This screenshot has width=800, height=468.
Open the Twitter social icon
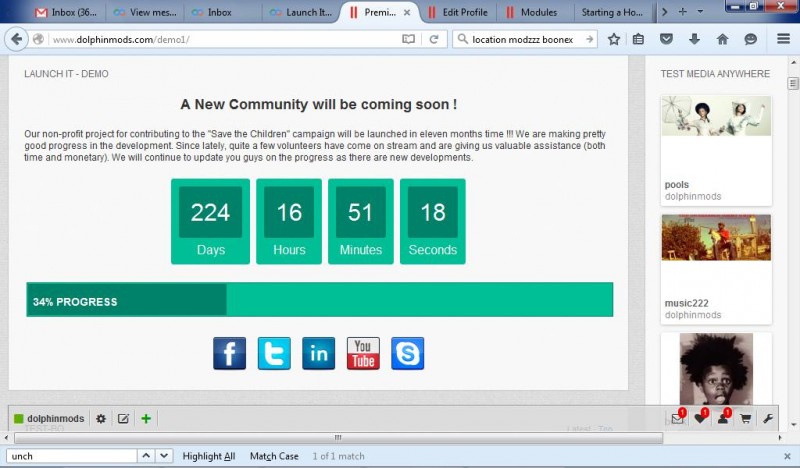pyautogui.click(x=274, y=353)
